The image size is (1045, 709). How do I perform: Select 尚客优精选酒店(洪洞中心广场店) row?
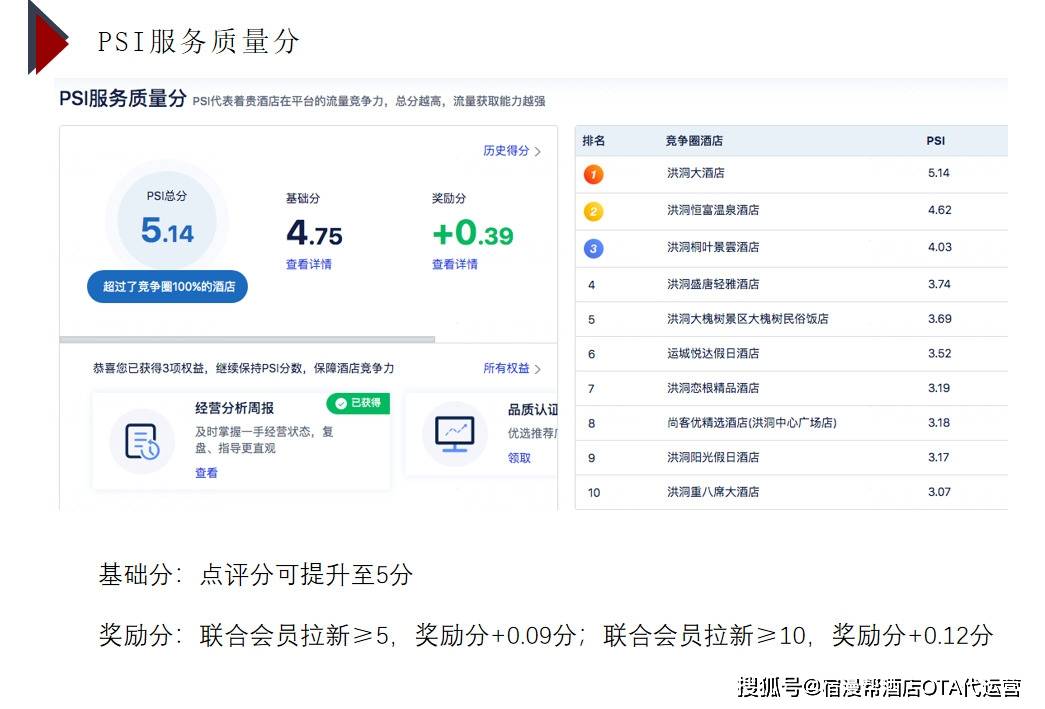coord(751,423)
